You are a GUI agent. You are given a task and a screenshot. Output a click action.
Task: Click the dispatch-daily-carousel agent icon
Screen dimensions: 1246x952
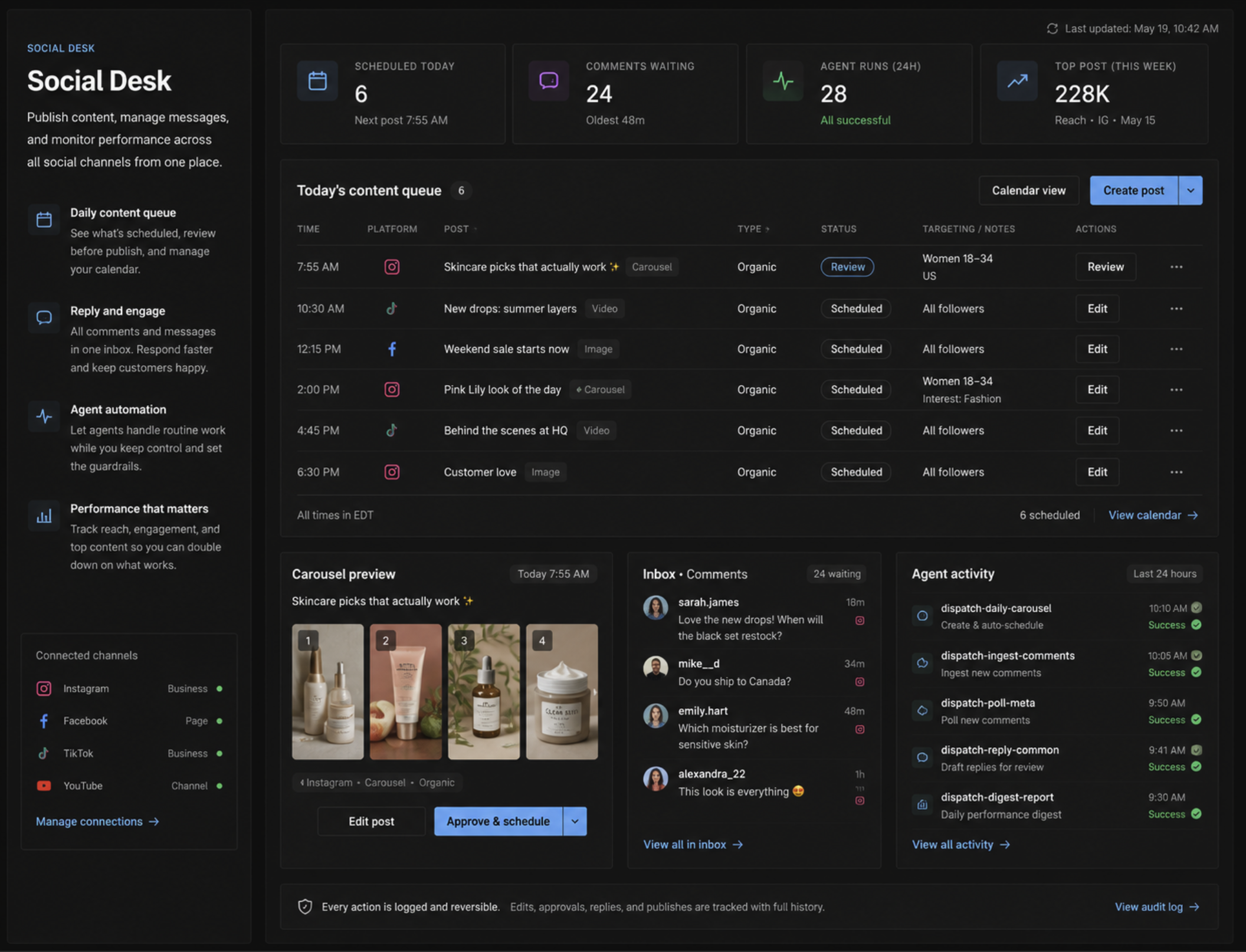coord(922,616)
